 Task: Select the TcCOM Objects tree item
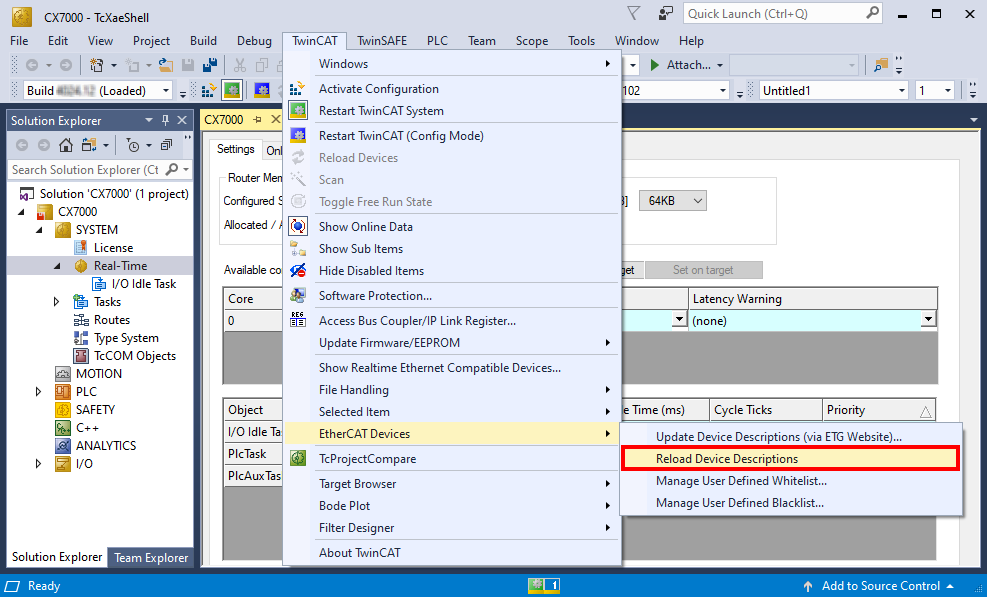135,356
